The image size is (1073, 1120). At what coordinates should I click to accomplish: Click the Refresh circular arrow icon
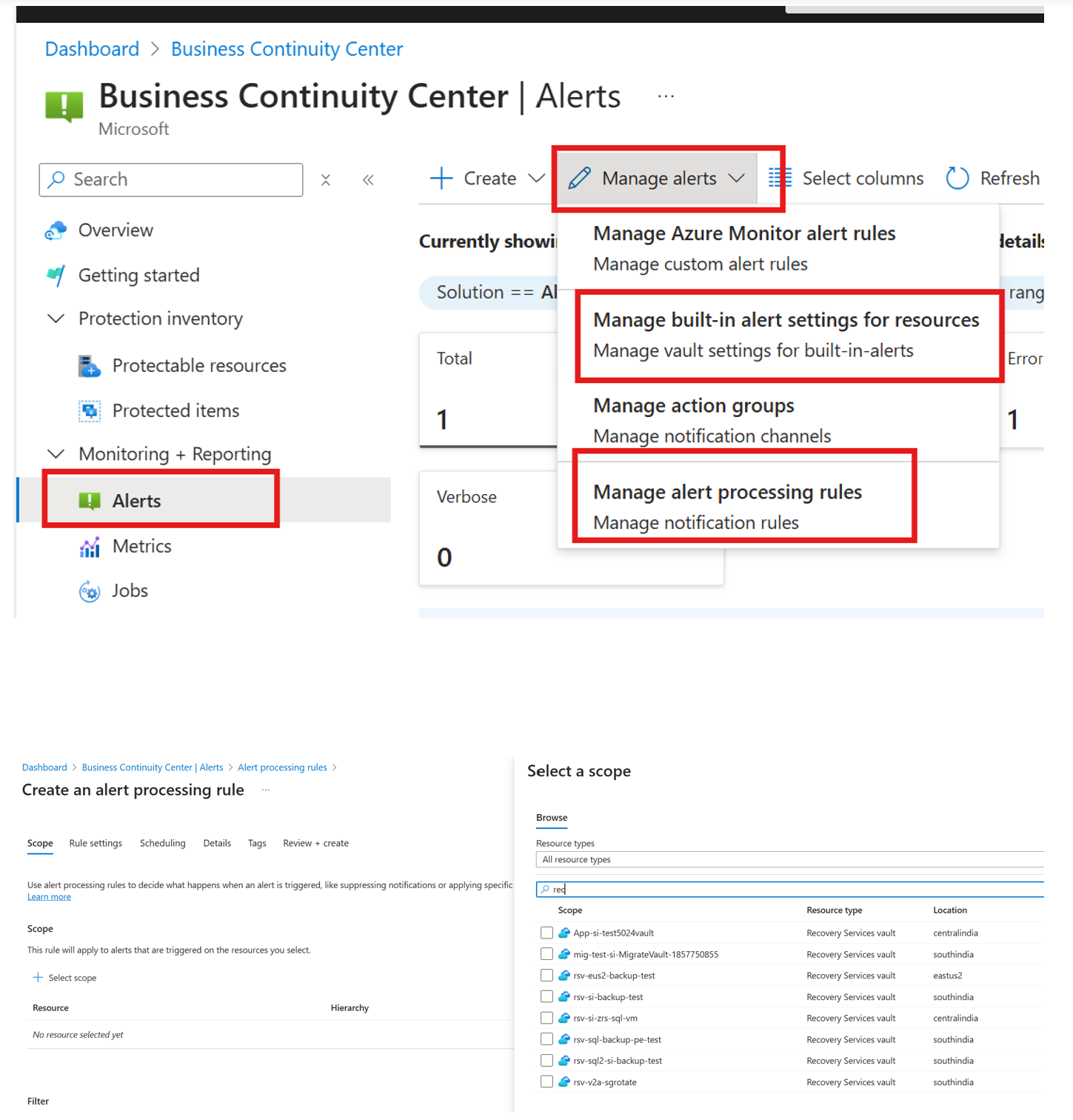[957, 179]
